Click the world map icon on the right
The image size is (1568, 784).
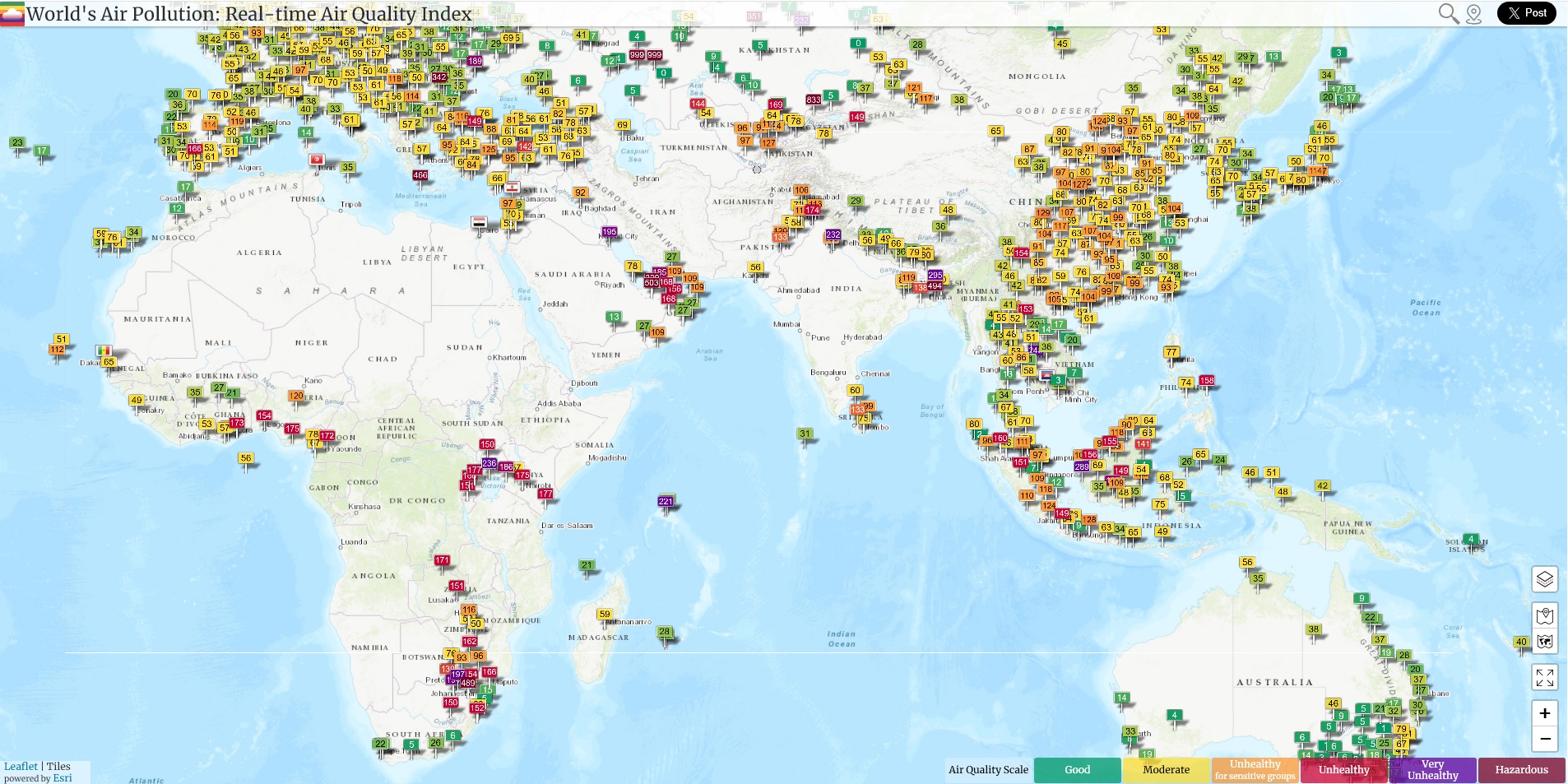[x=1545, y=642]
